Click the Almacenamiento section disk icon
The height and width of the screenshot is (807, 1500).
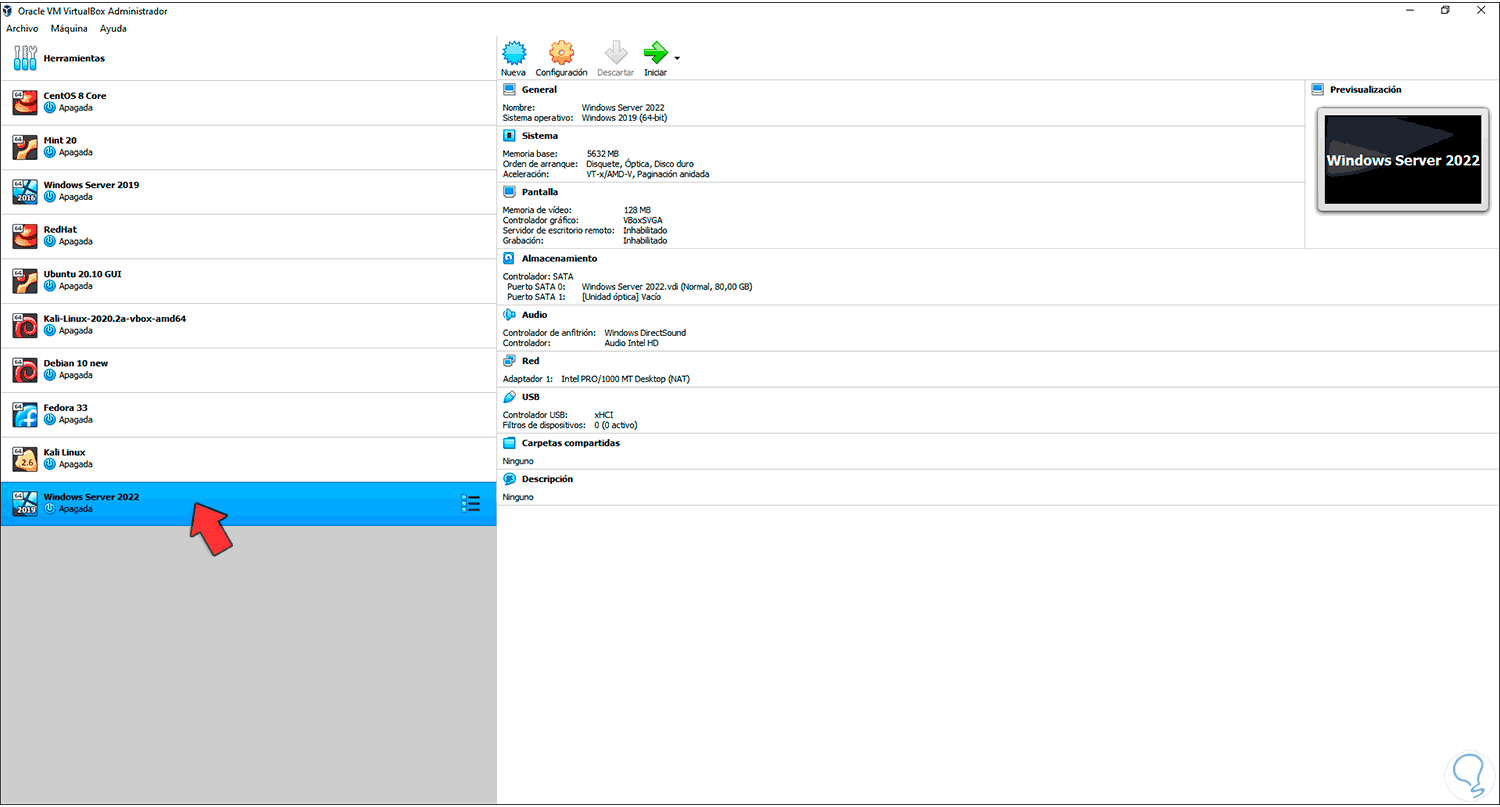[x=510, y=258]
